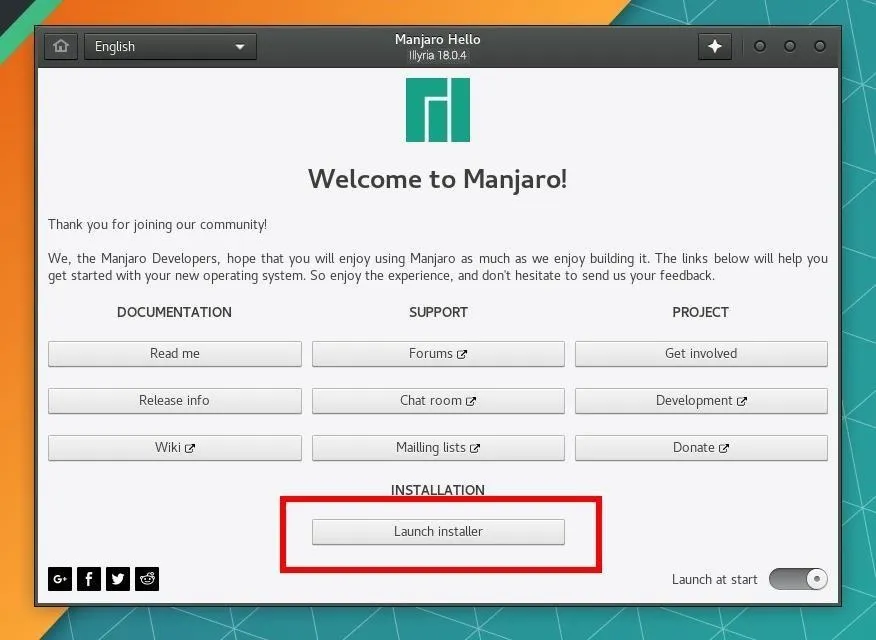The width and height of the screenshot is (876, 640).
Task: Open Release info
Action: [x=175, y=400]
